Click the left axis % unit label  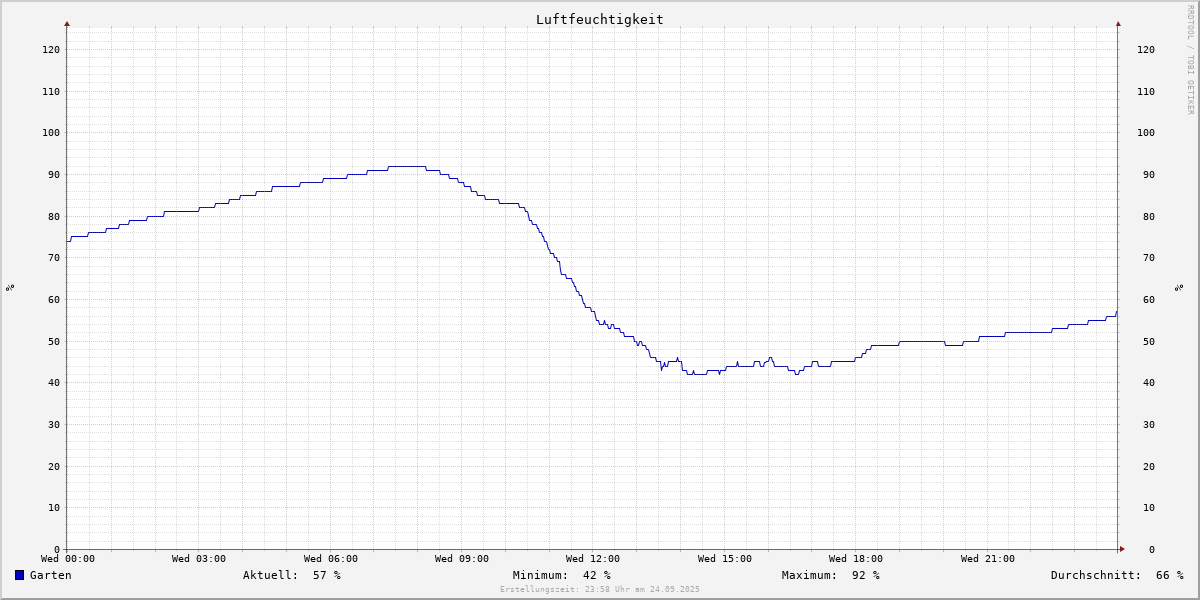pyautogui.click(x=10, y=287)
